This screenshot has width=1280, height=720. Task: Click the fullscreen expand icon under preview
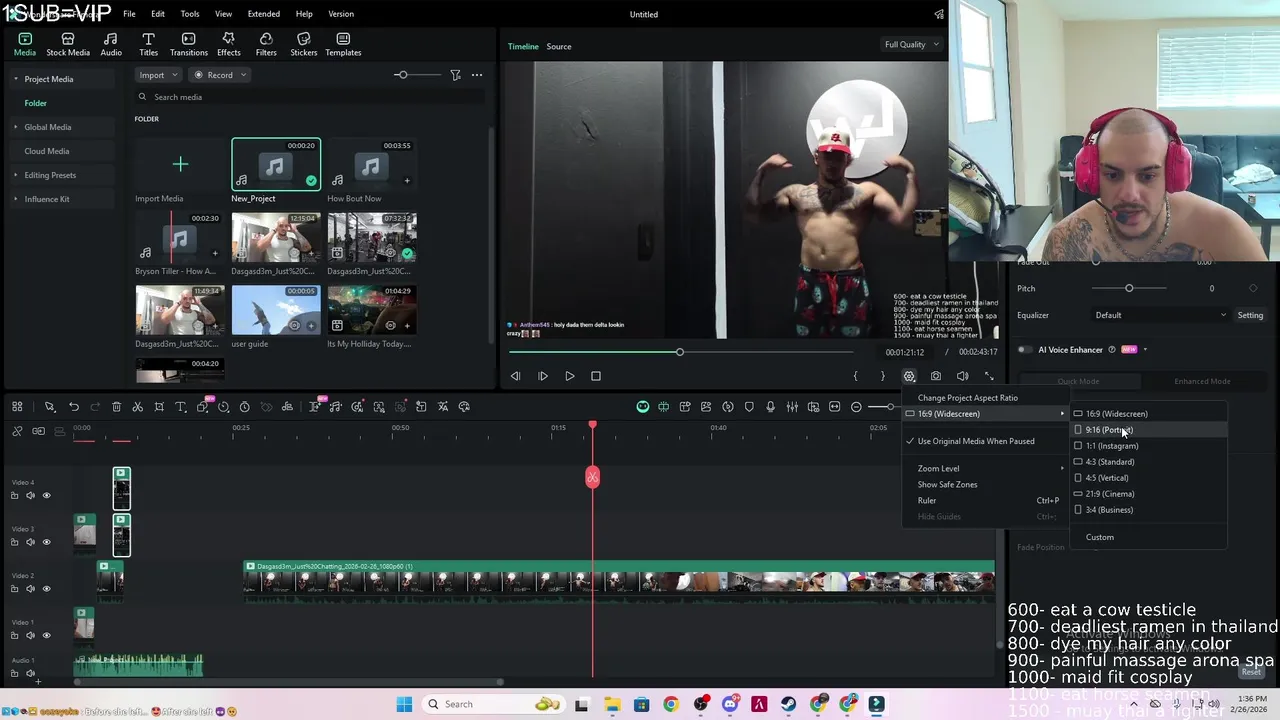click(989, 376)
